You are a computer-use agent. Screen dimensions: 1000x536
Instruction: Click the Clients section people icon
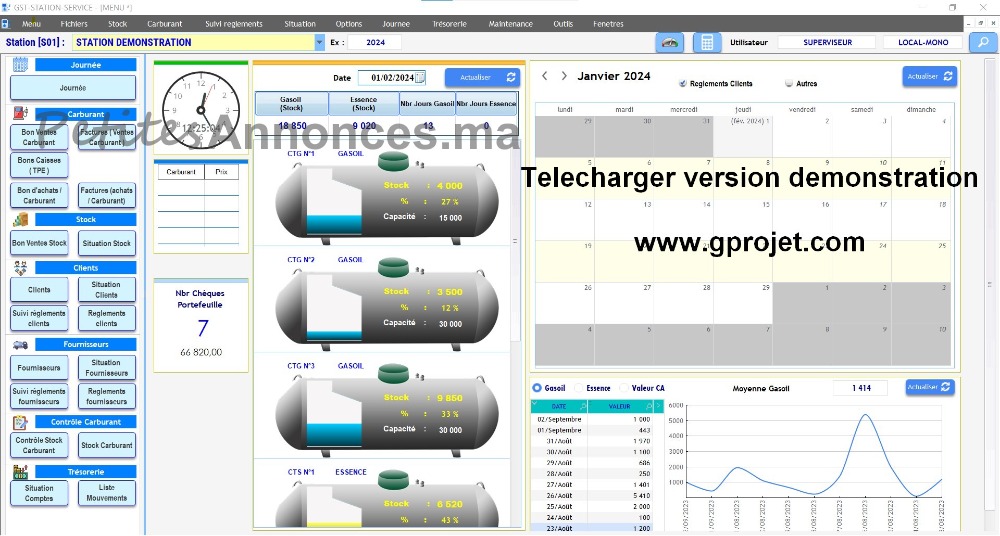click(20, 268)
